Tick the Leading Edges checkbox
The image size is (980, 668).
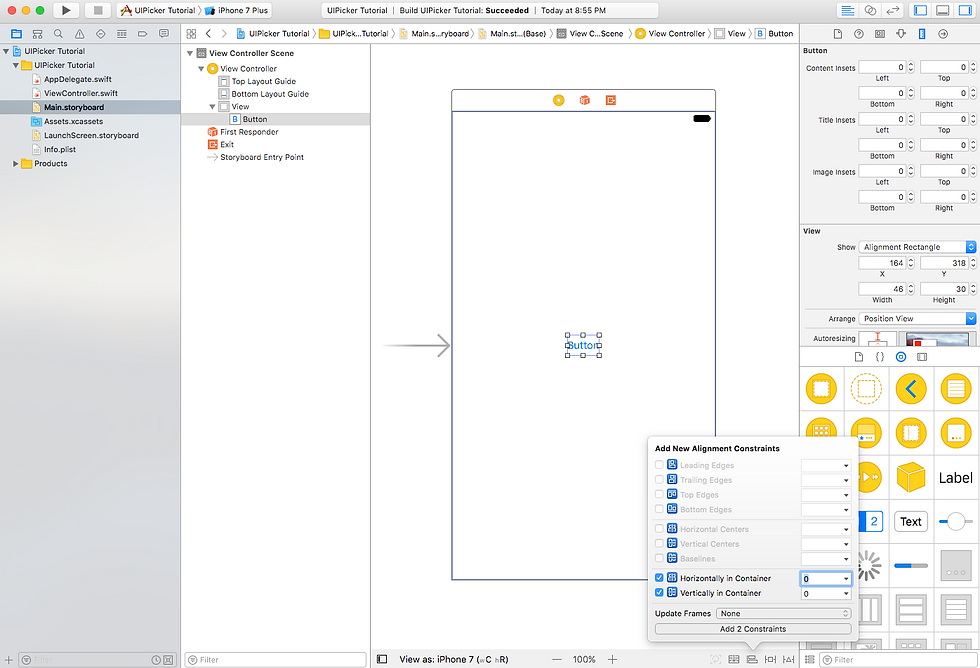pos(659,465)
